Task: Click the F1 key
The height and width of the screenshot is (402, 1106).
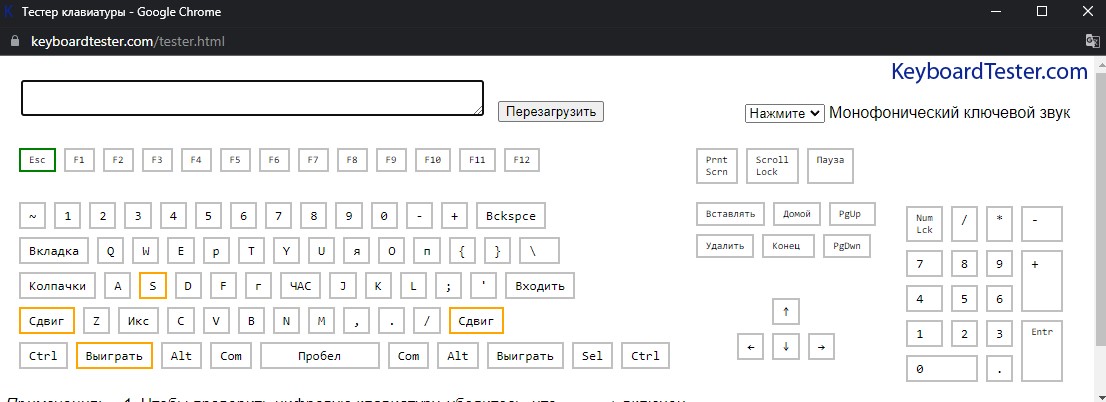Action: (x=79, y=160)
